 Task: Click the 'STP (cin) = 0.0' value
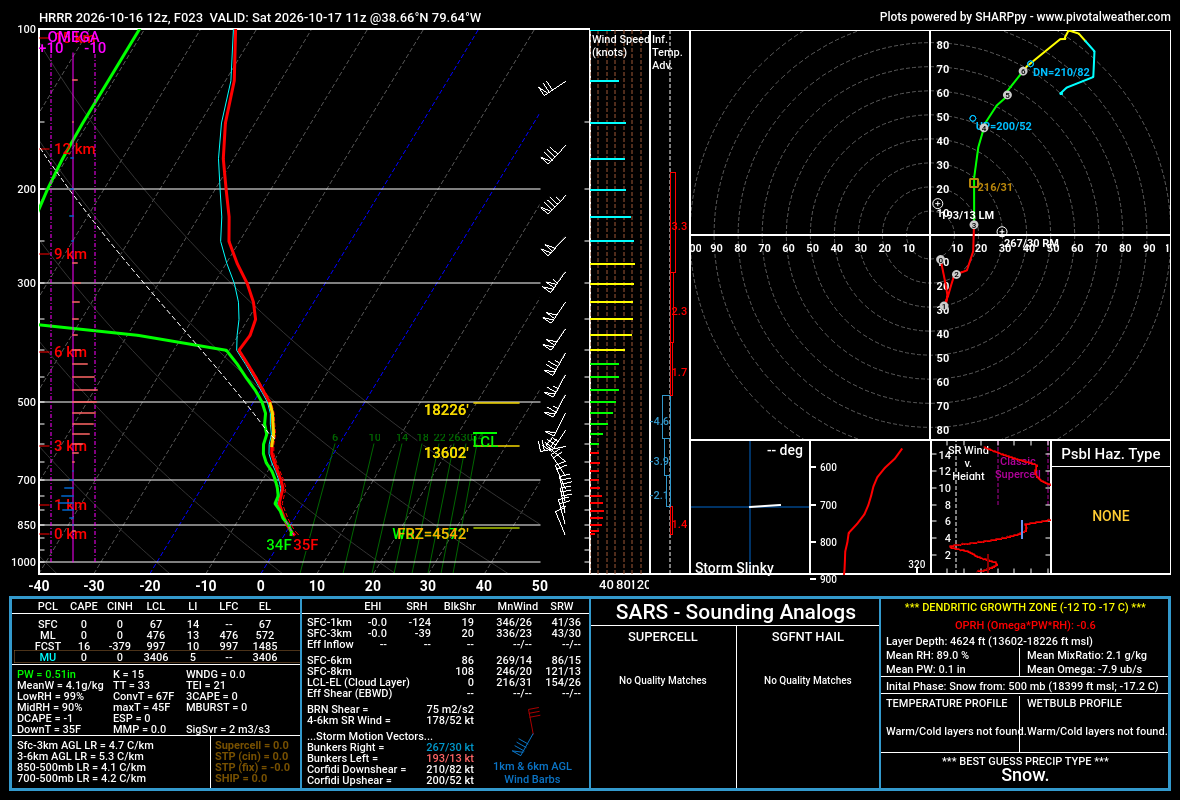[251, 756]
